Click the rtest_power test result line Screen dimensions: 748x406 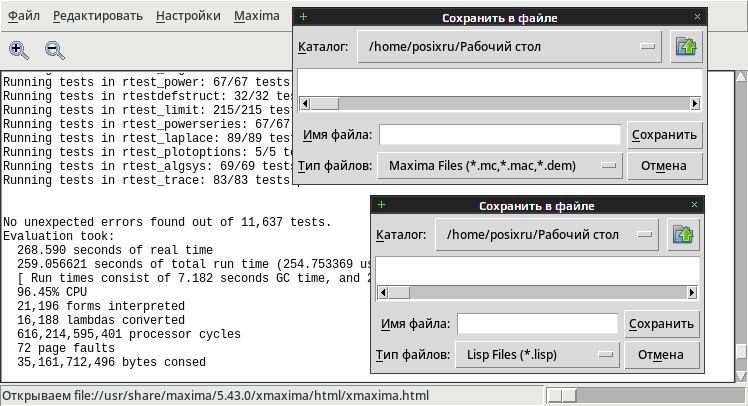click(x=146, y=82)
